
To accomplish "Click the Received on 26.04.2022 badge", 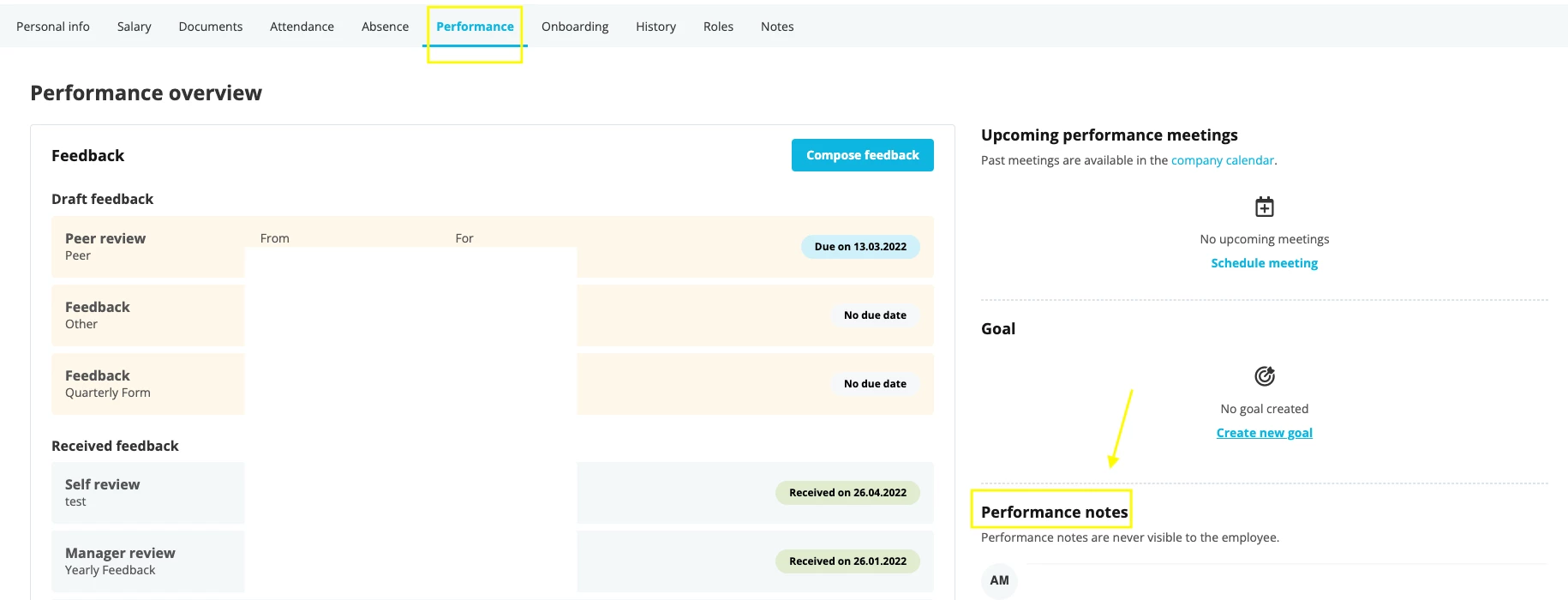I will click(847, 493).
